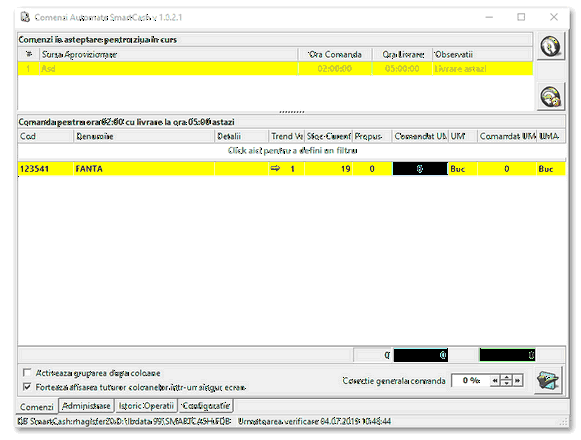
Task: Click filter row to define a filter
Action: [292, 150]
